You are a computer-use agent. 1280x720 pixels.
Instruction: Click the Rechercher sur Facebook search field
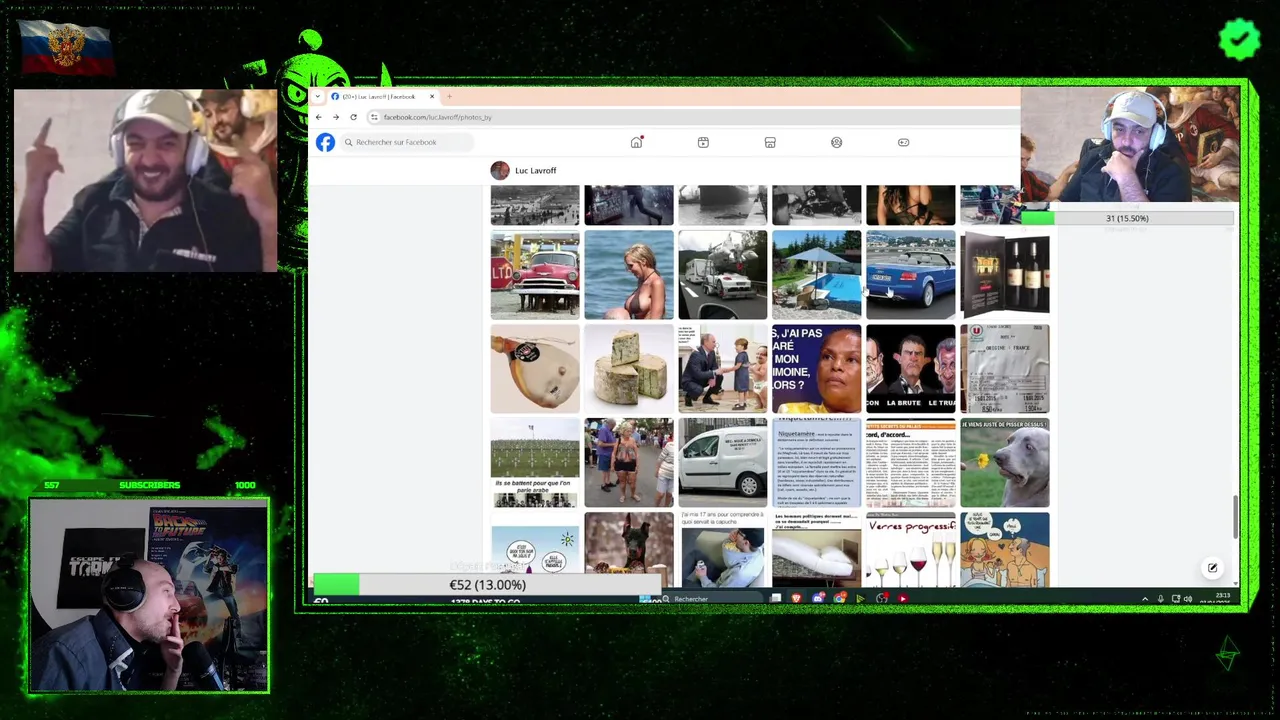pos(405,142)
